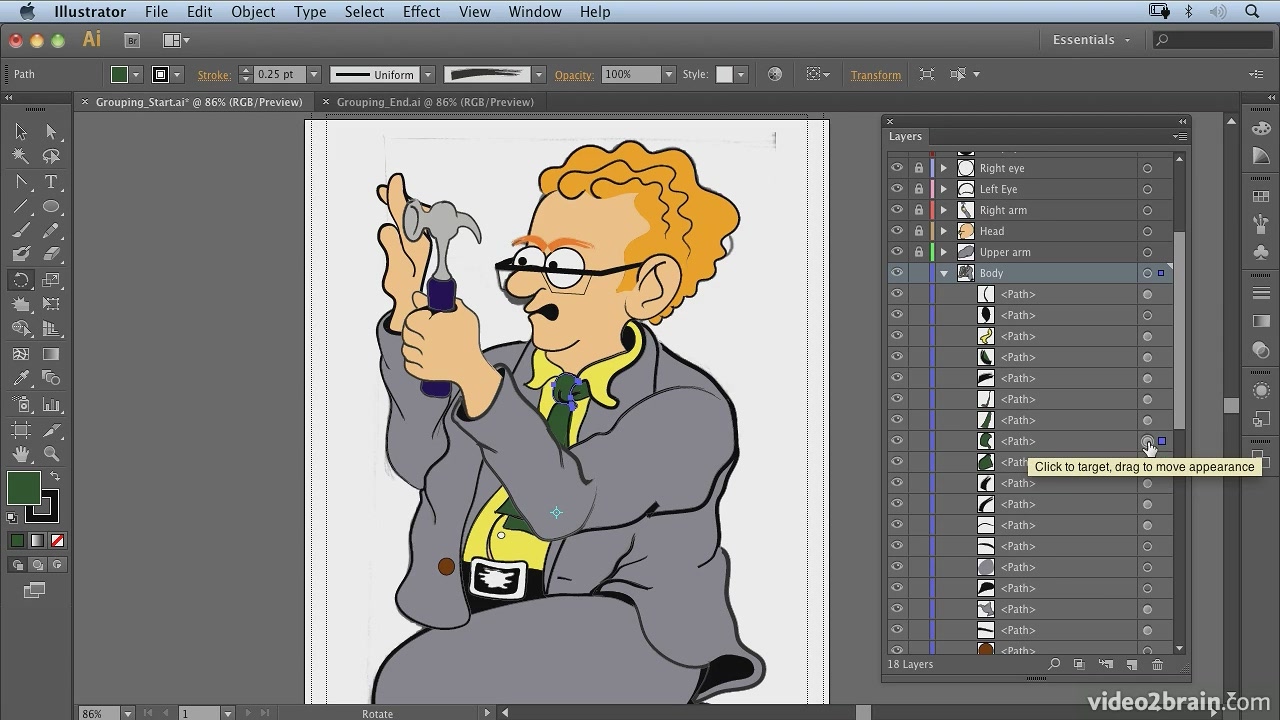Select the Pencil tool
Viewport: 1280px width, 720px height.
tap(51, 231)
